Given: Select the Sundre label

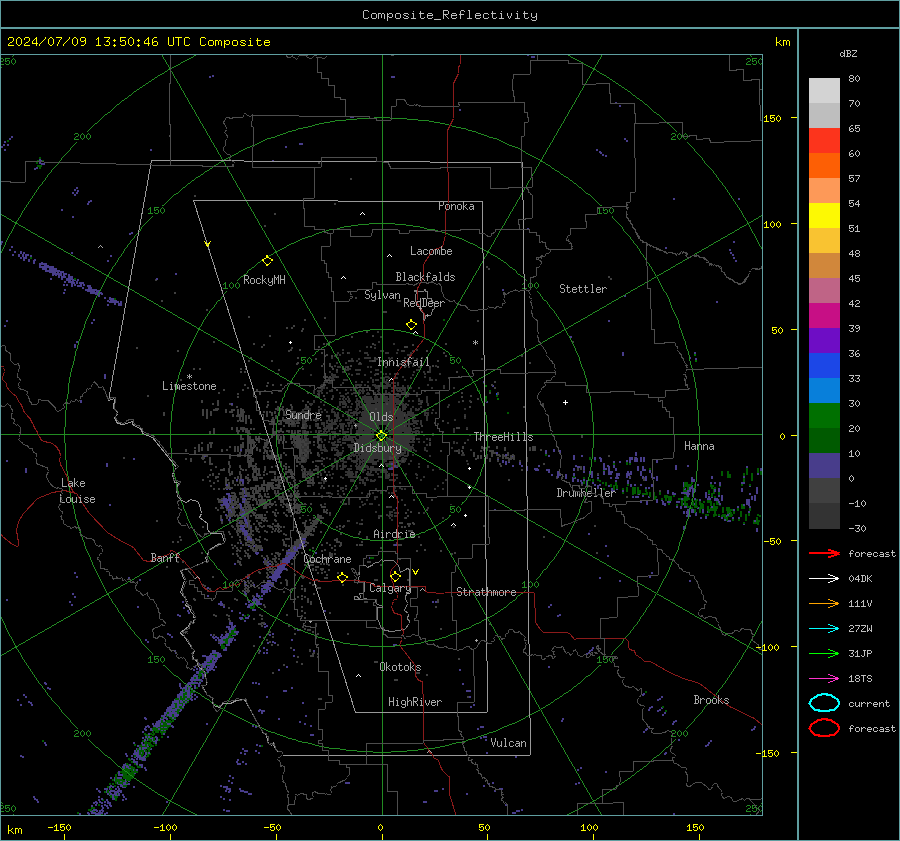Looking at the screenshot, I should pyautogui.click(x=303, y=415).
